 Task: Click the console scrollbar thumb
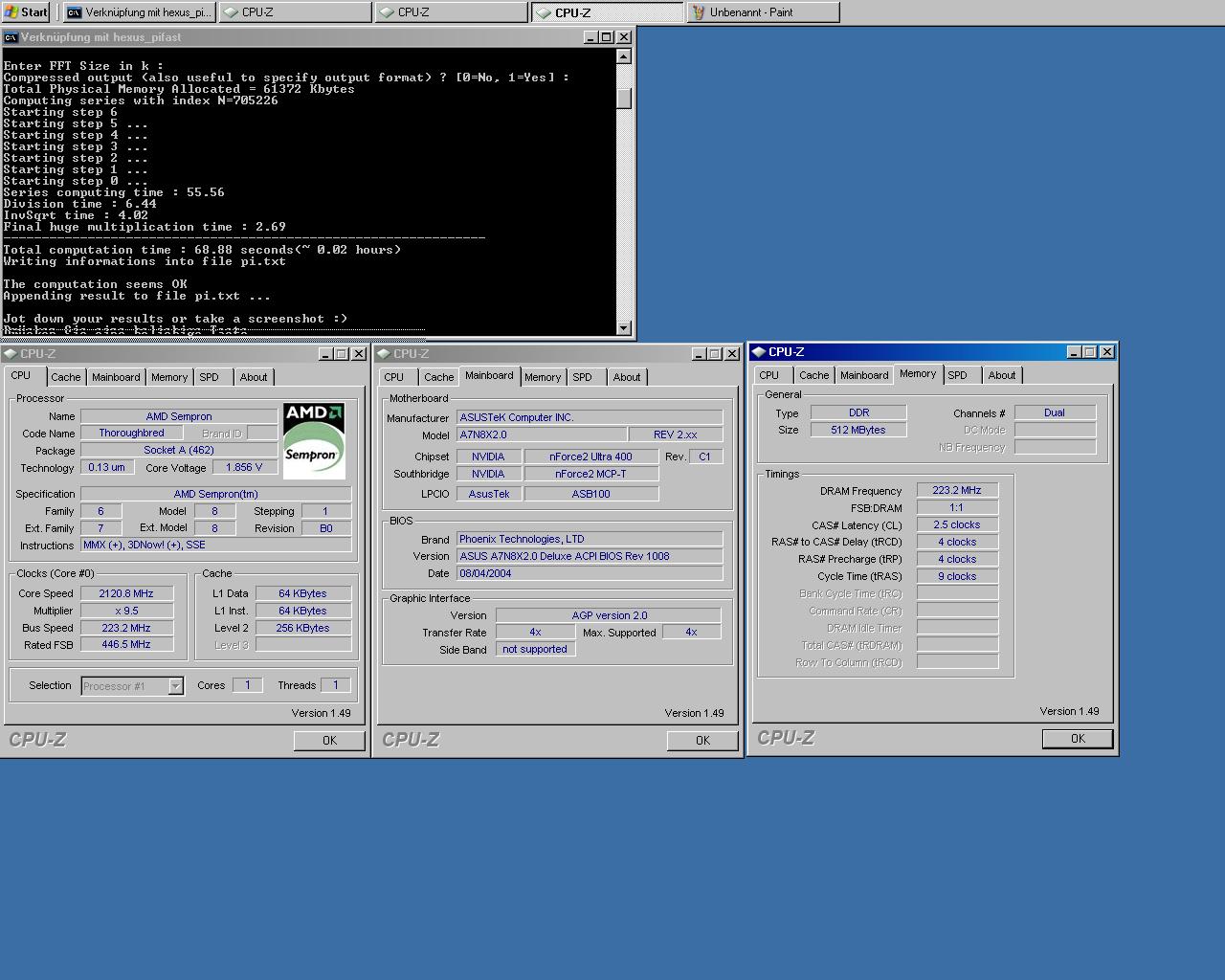[624, 99]
